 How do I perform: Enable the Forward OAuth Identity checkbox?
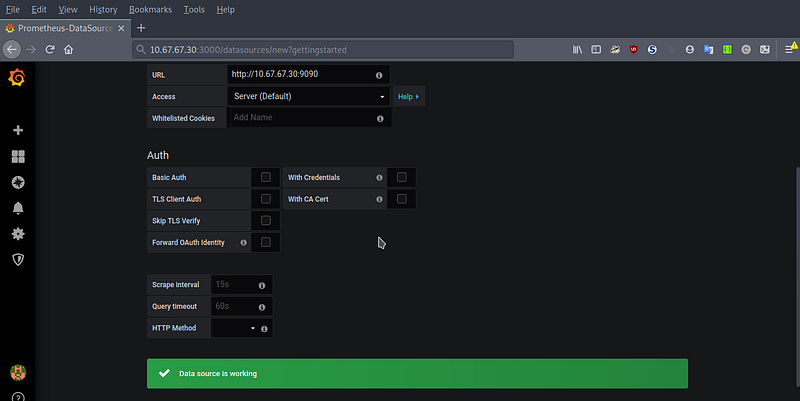(266, 242)
